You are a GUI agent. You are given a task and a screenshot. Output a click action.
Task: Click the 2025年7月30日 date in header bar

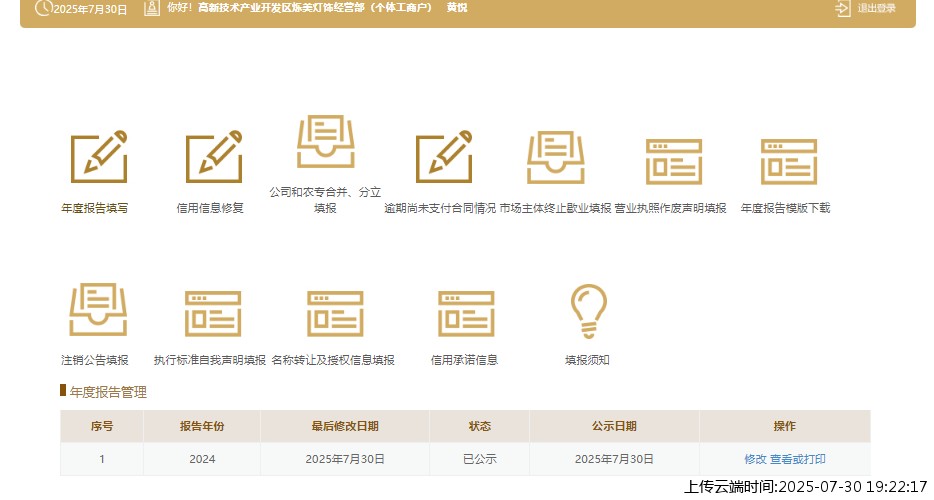(x=90, y=9)
